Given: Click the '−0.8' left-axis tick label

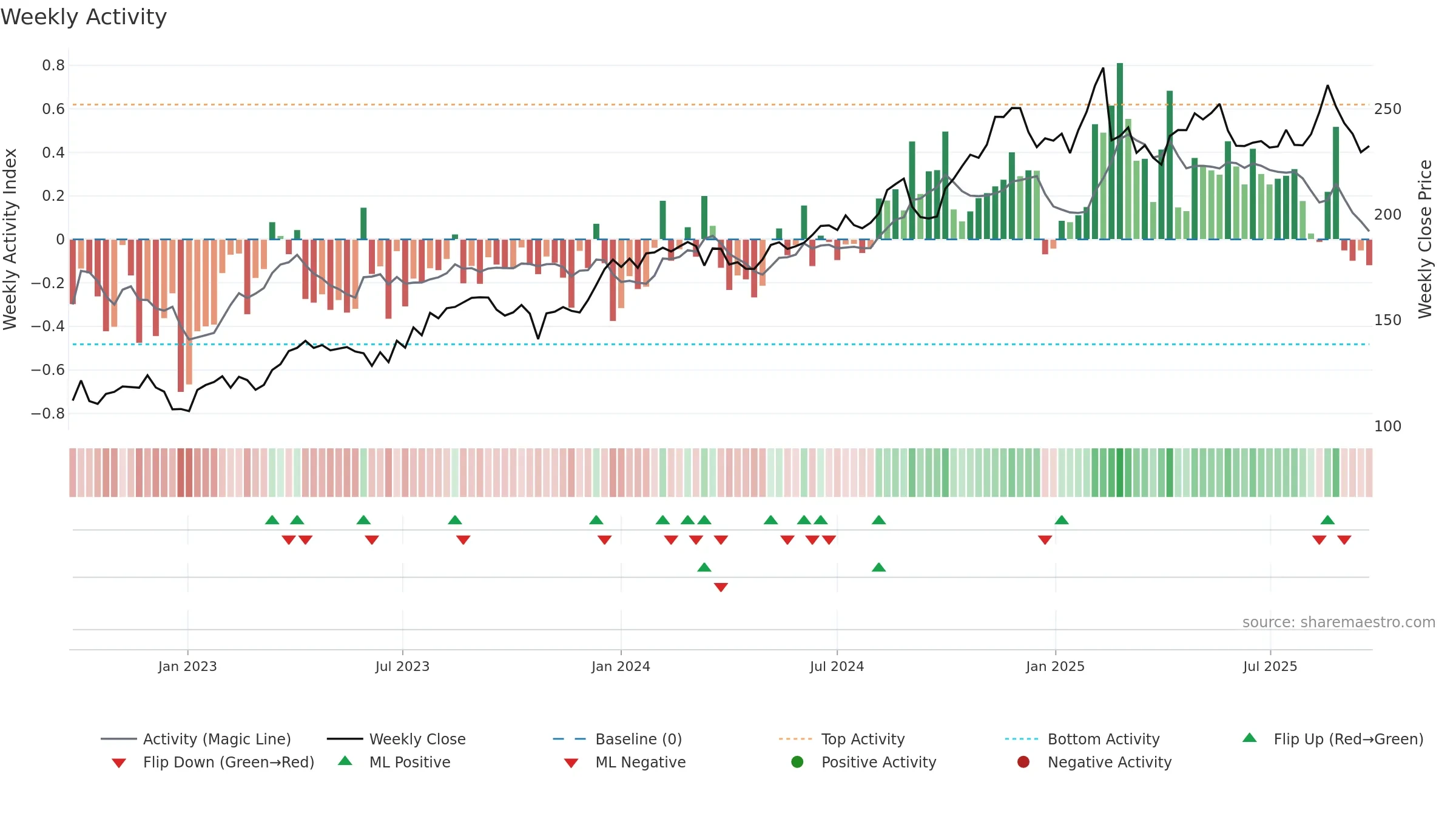Looking at the screenshot, I should (x=47, y=414).
